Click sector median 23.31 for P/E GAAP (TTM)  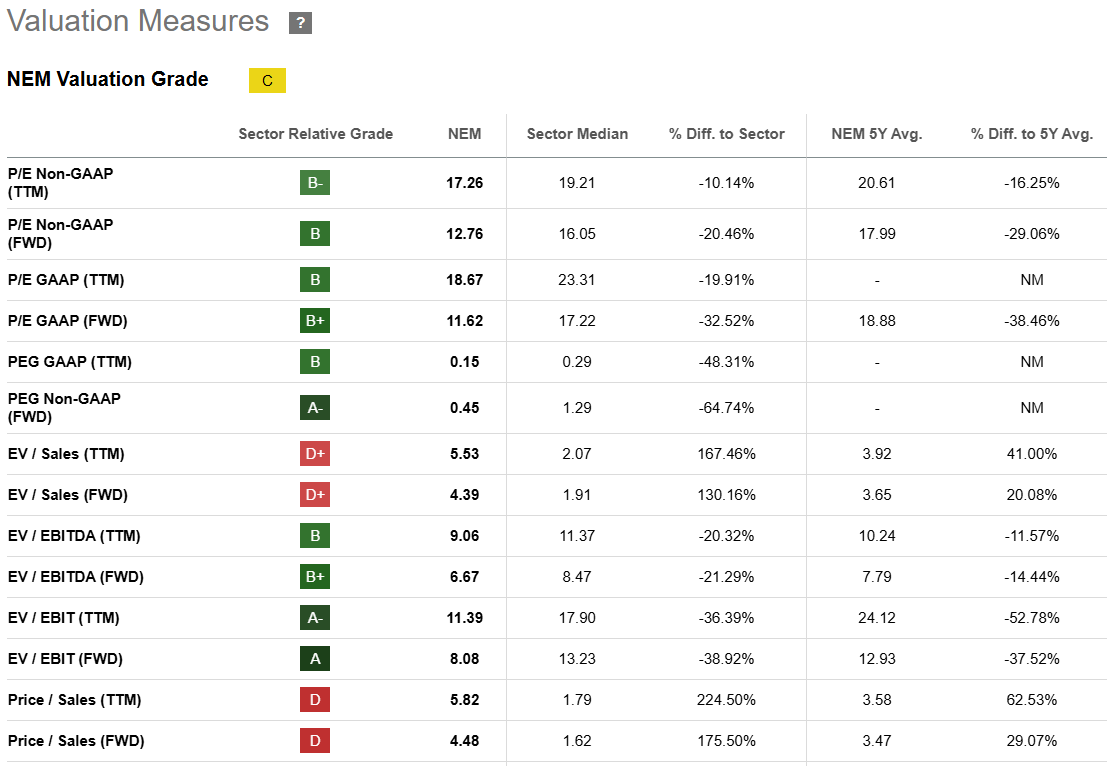tap(577, 280)
